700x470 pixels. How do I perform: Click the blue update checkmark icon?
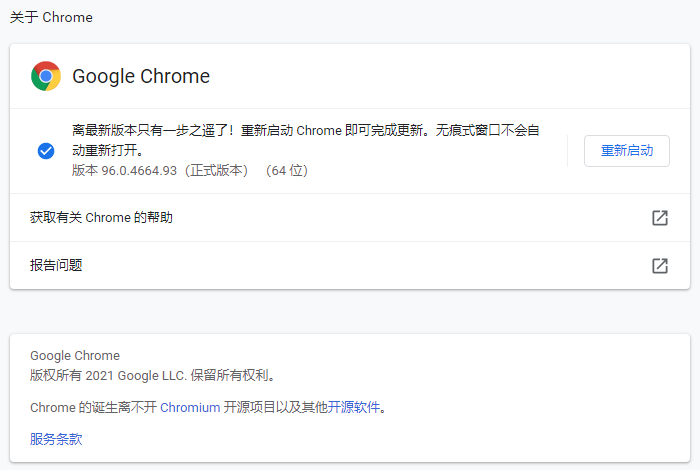(46, 151)
